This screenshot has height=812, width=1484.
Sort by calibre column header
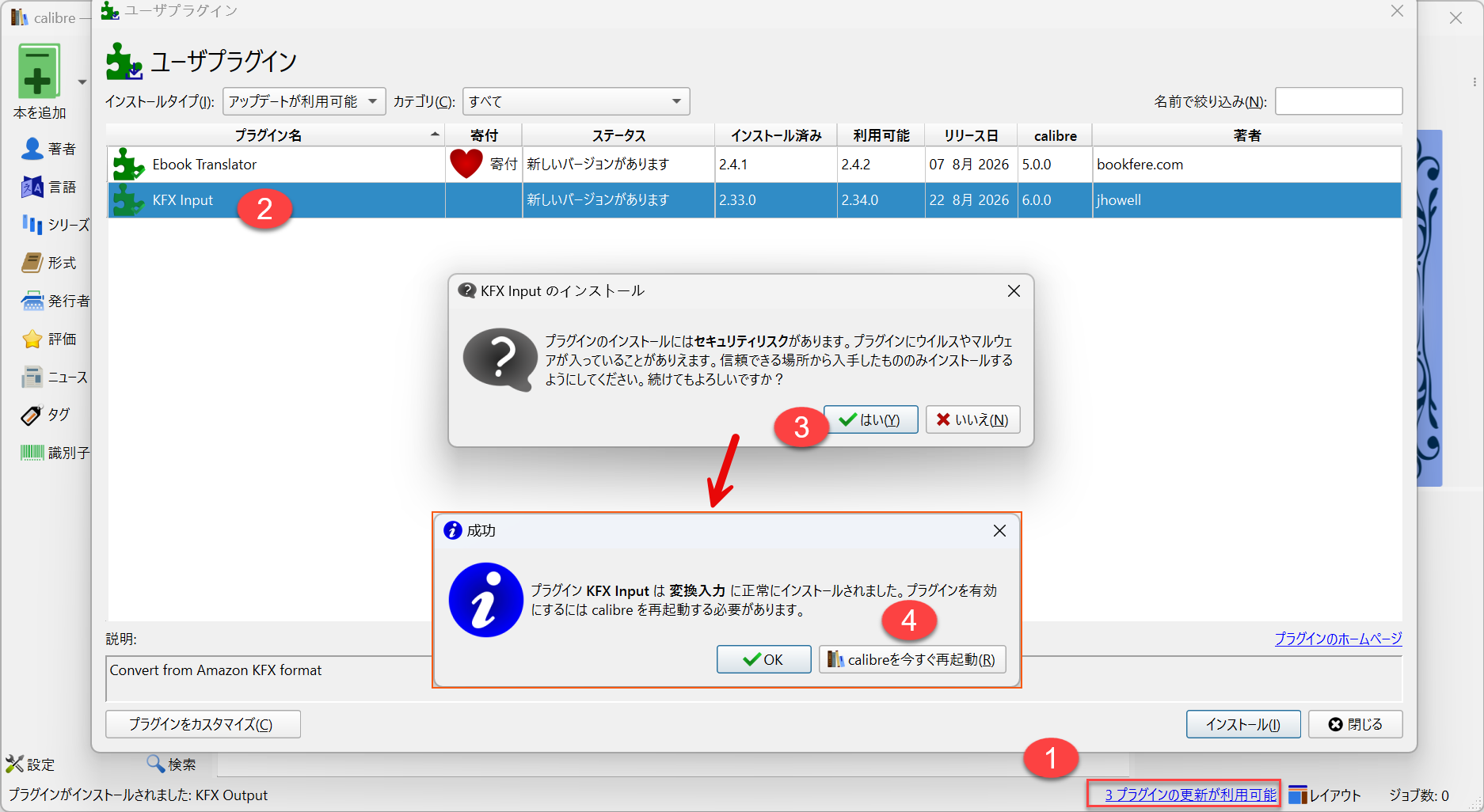pos(1055,135)
